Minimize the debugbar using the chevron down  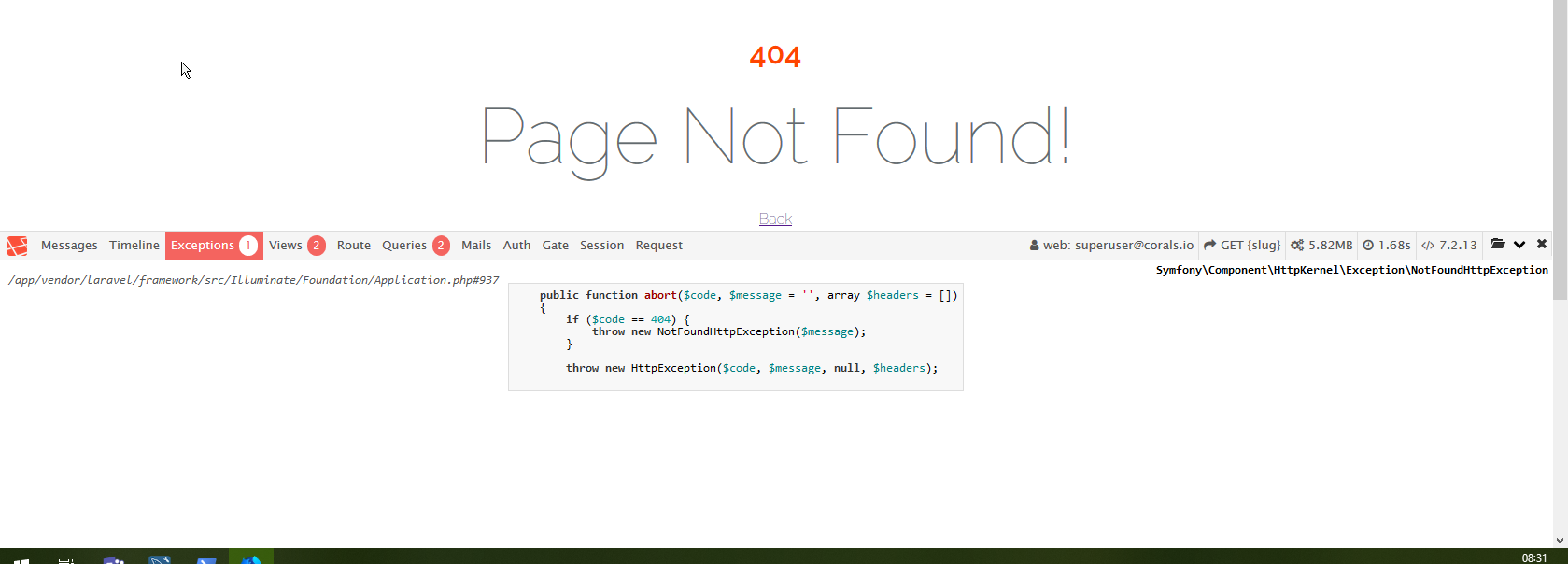tap(1519, 245)
